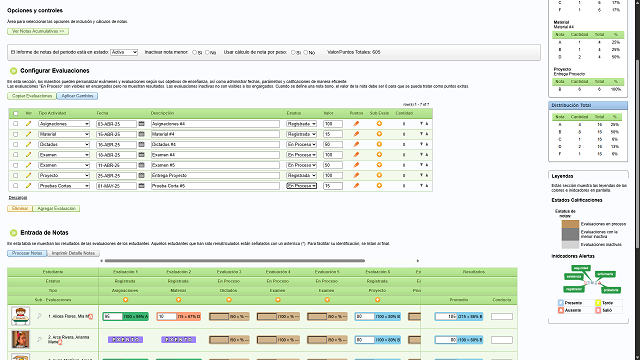Open calendar icon for Prueba Corta #5 date
640x360 pixels.
(x=142, y=186)
